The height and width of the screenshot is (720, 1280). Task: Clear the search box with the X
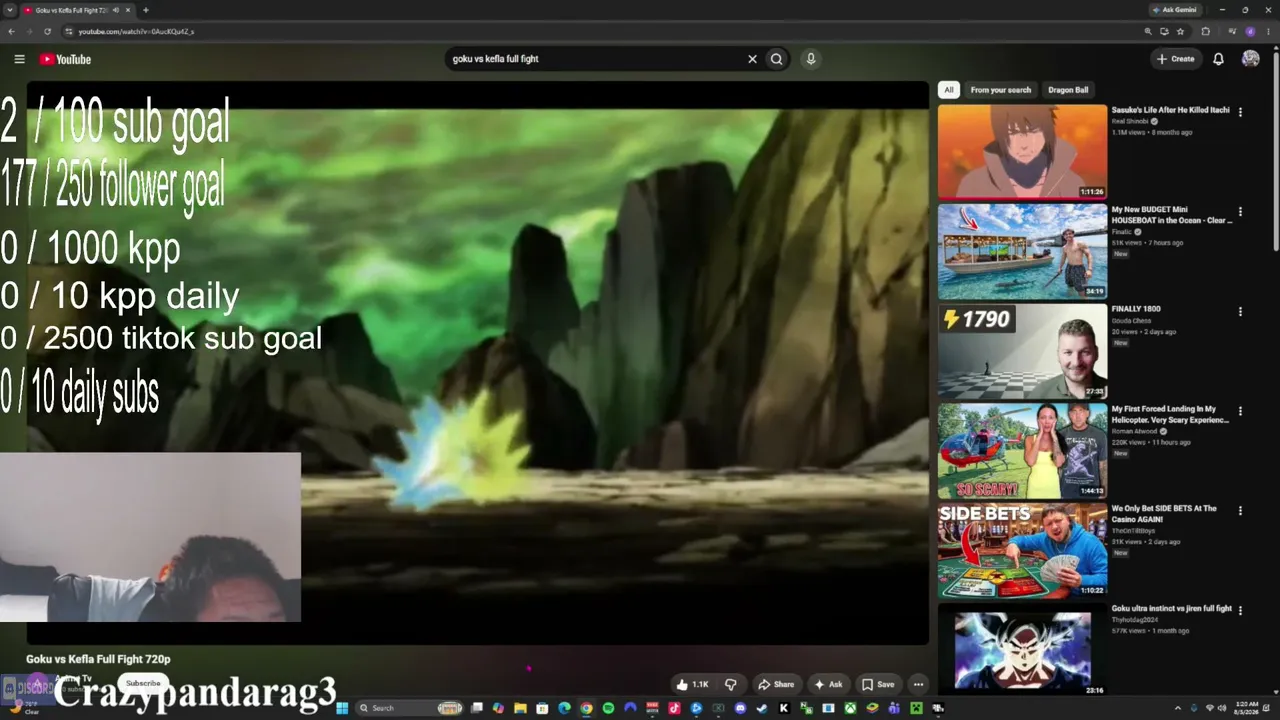(x=752, y=59)
